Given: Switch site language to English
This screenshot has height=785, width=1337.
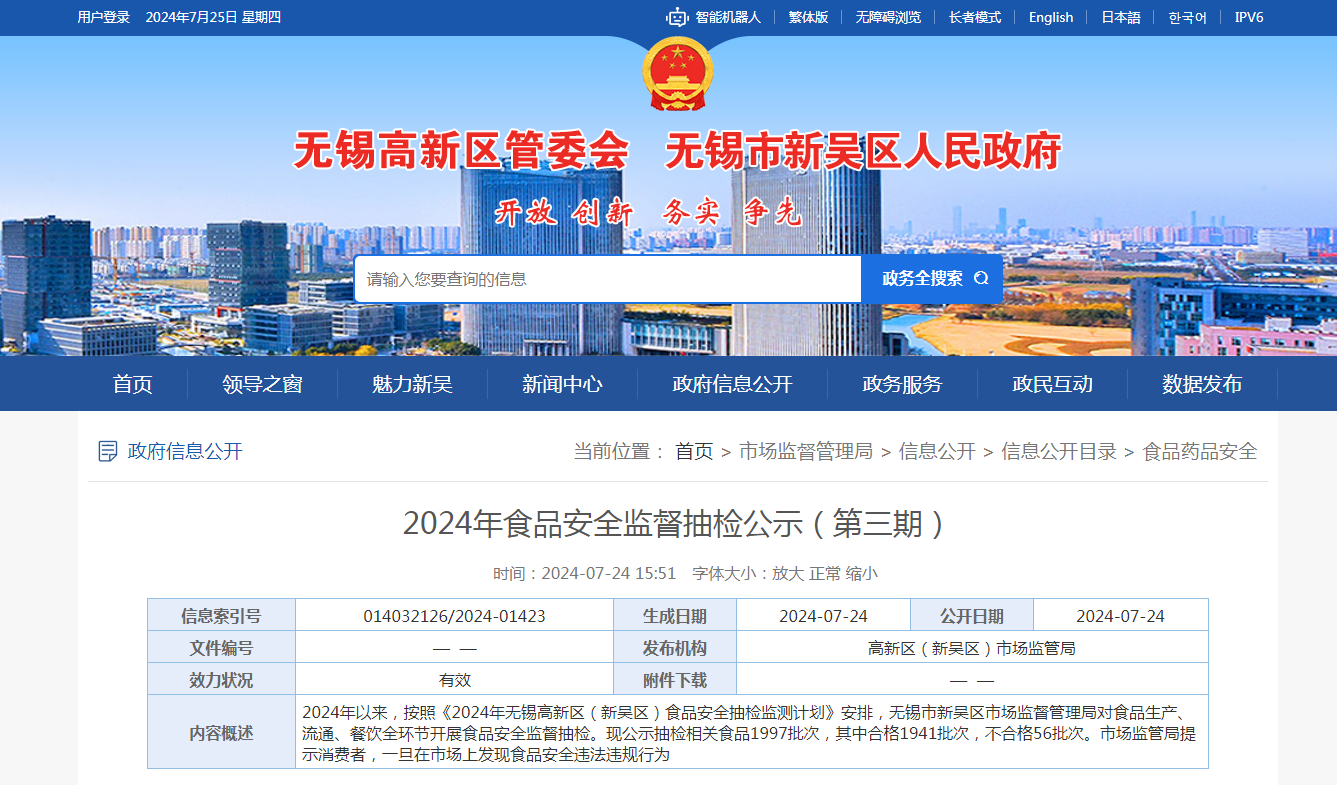Looking at the screenshot, I should [x=1051, y=17].
